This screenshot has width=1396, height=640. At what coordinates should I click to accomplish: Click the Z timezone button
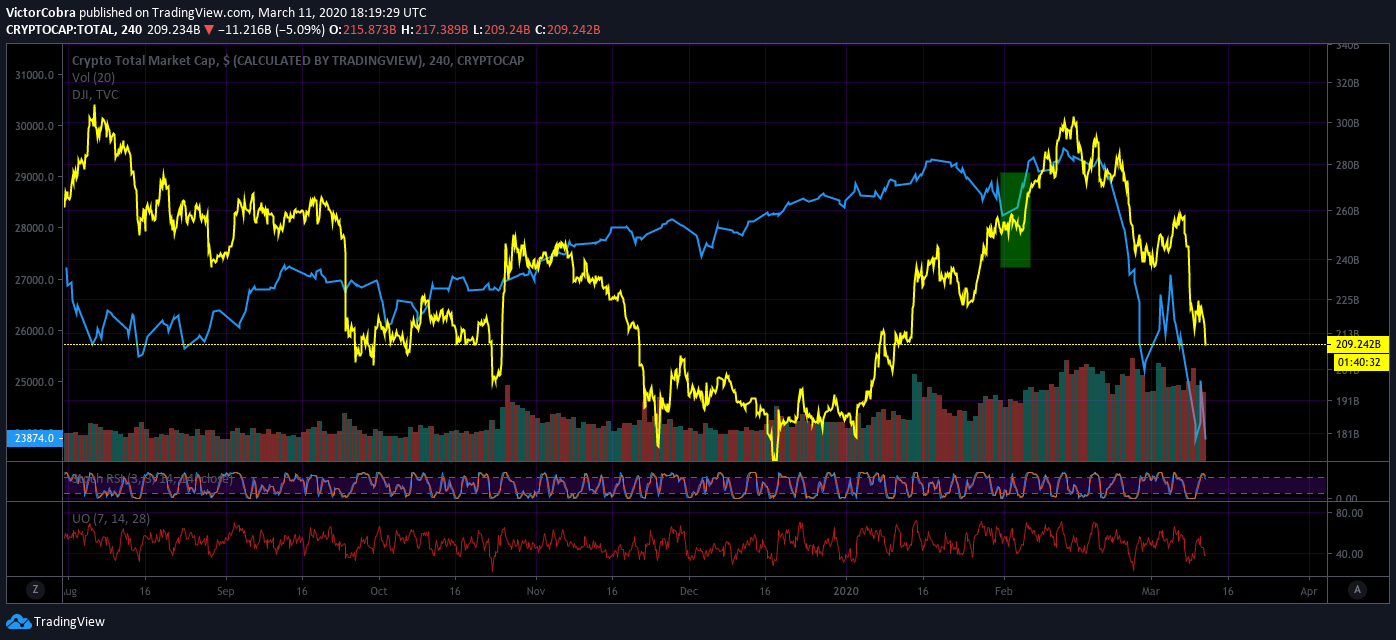(35, 589)
